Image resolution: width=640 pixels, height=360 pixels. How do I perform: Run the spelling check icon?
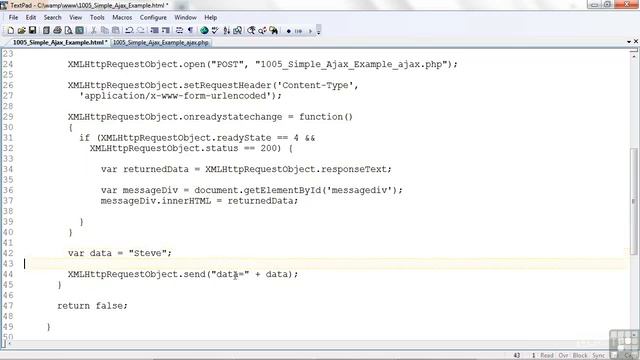[215, 31]
